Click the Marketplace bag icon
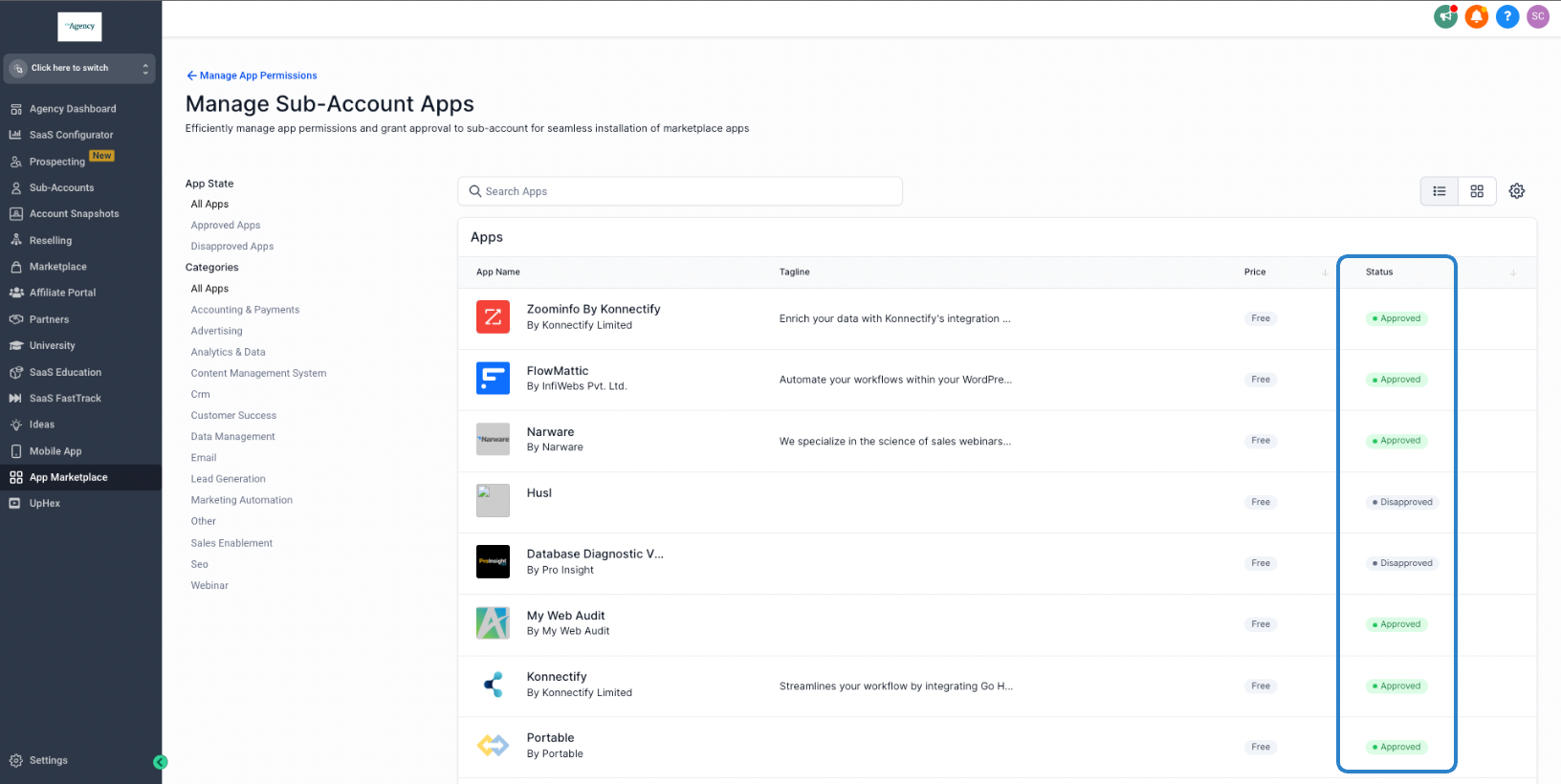 tap(16, 267)
